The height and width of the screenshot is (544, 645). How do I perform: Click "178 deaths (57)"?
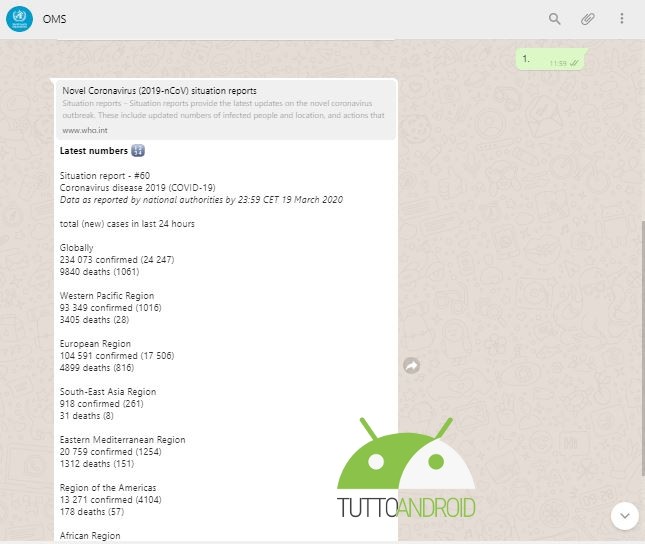92,512
